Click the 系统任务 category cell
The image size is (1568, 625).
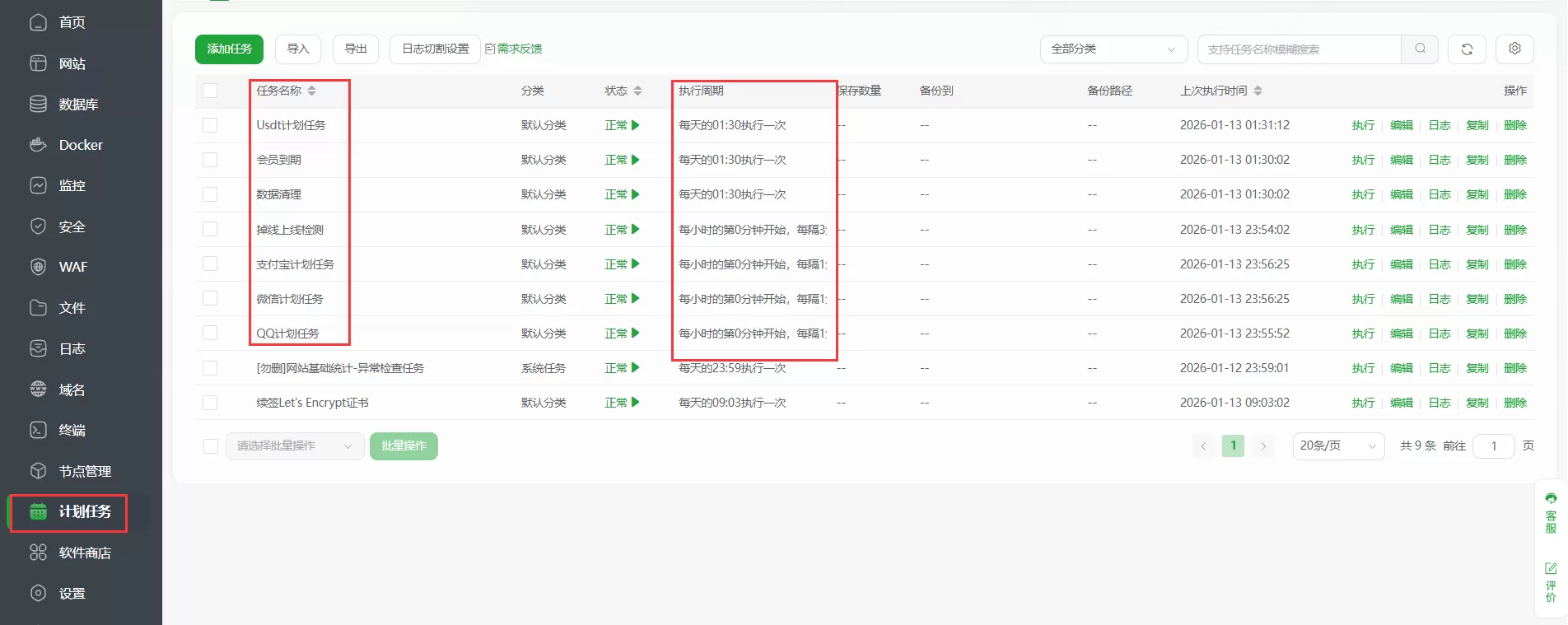click(544, 368)
